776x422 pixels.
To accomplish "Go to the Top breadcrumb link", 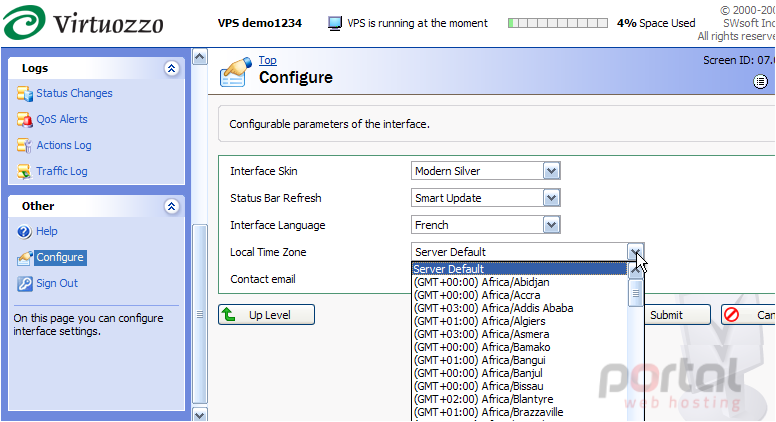I will coord(268,60).
